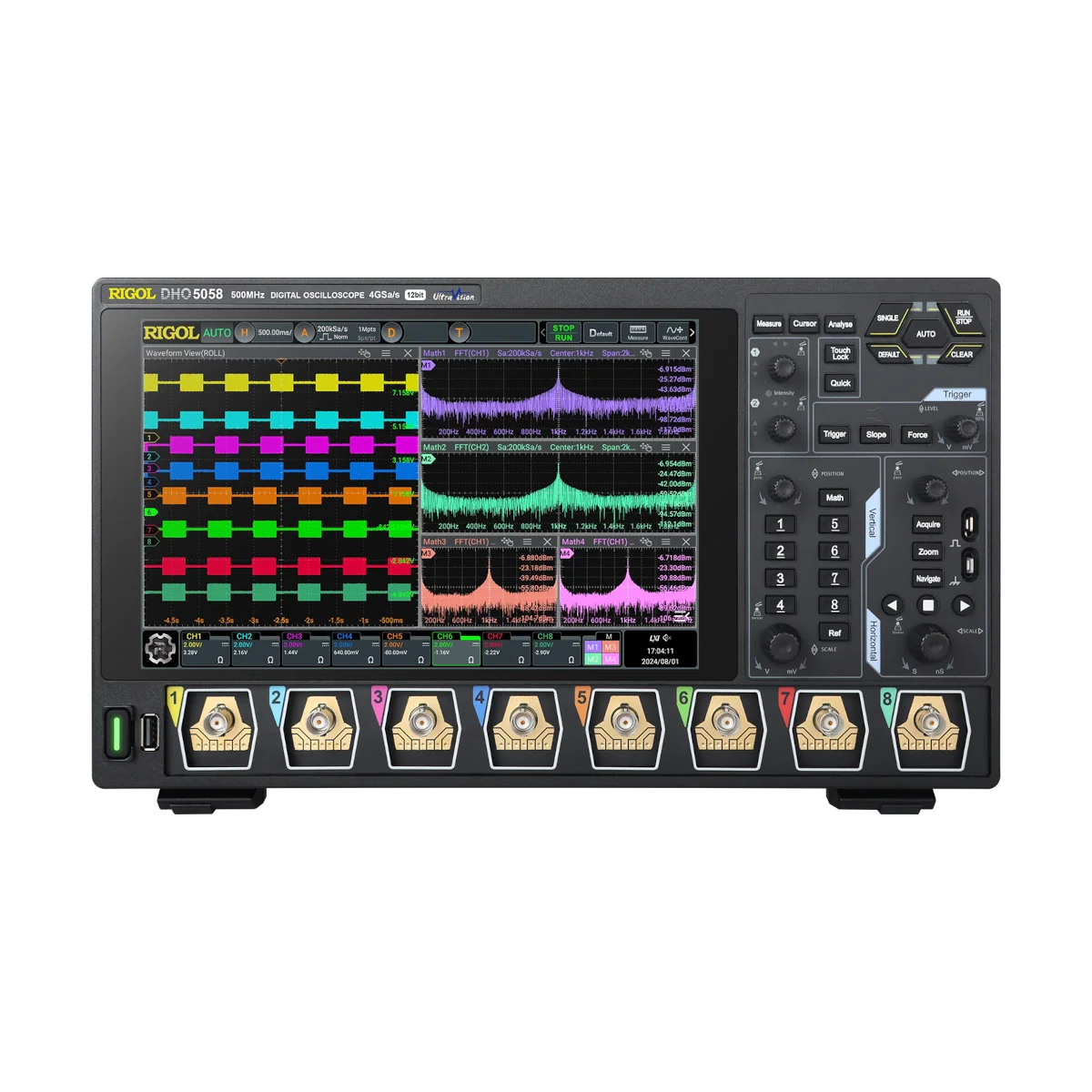The height and width of the screenshot is (1092, 1092).
Task: Tap the on-screen Default button
Action: [x=601, y=330]
